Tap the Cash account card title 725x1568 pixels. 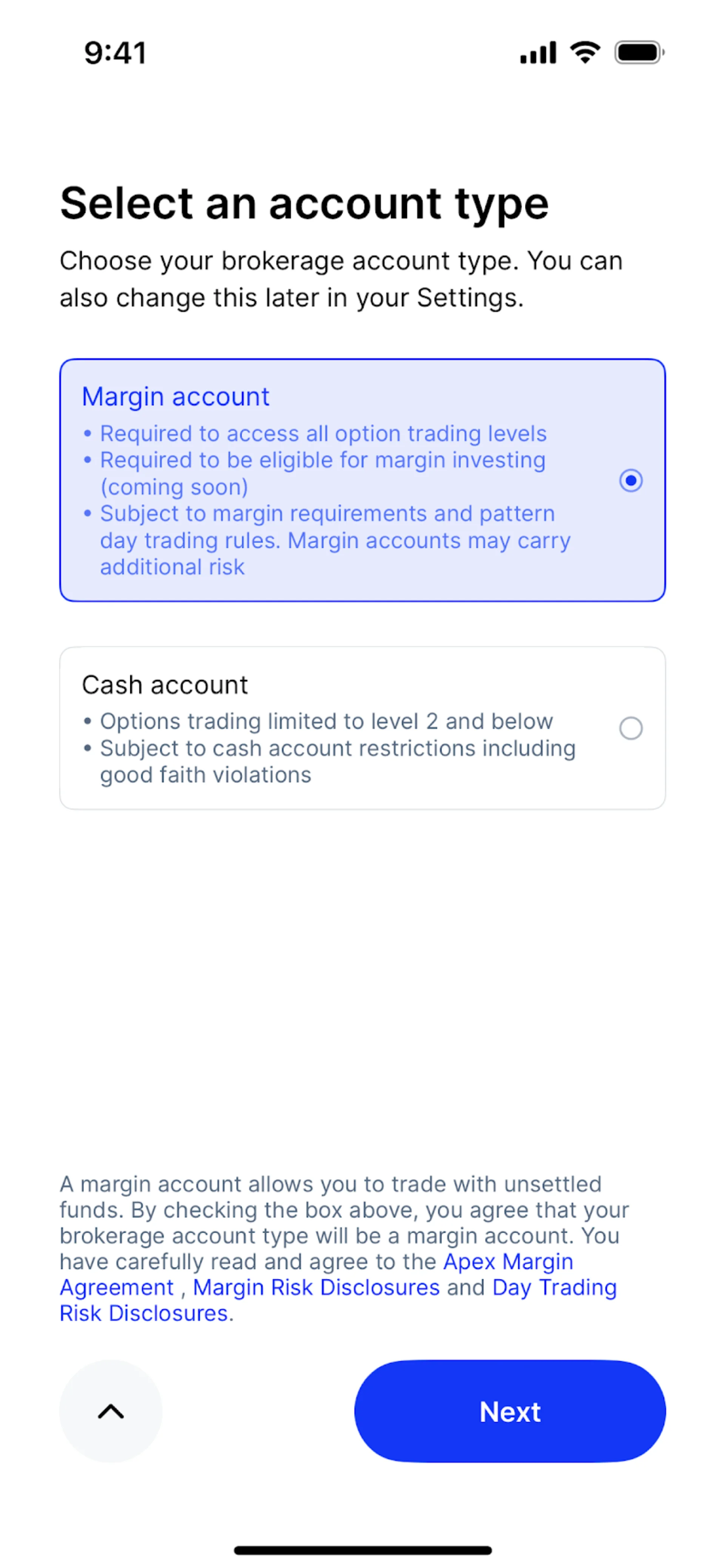click(165, 685)
